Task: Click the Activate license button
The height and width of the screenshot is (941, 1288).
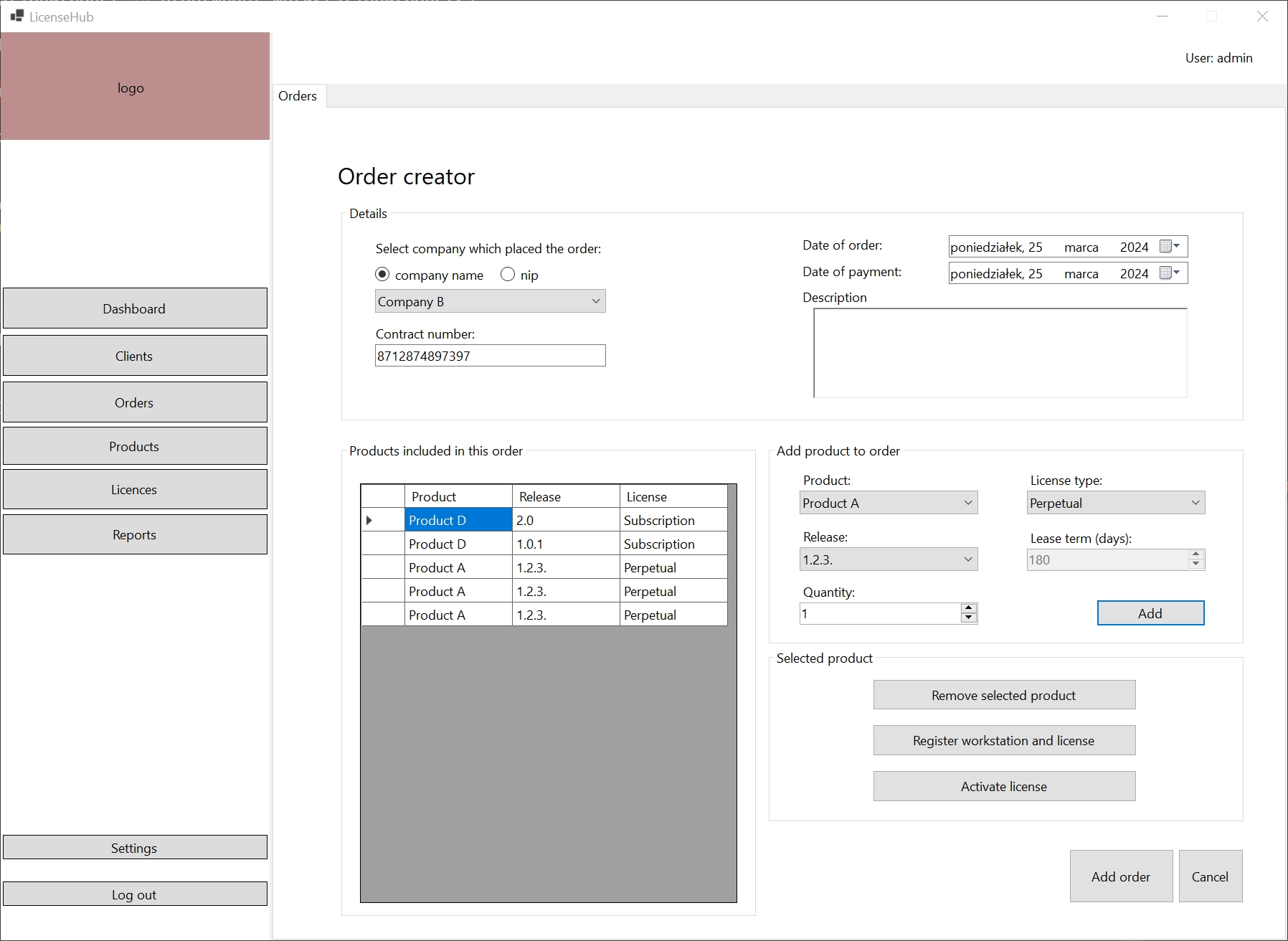Action: (1004, 786)
